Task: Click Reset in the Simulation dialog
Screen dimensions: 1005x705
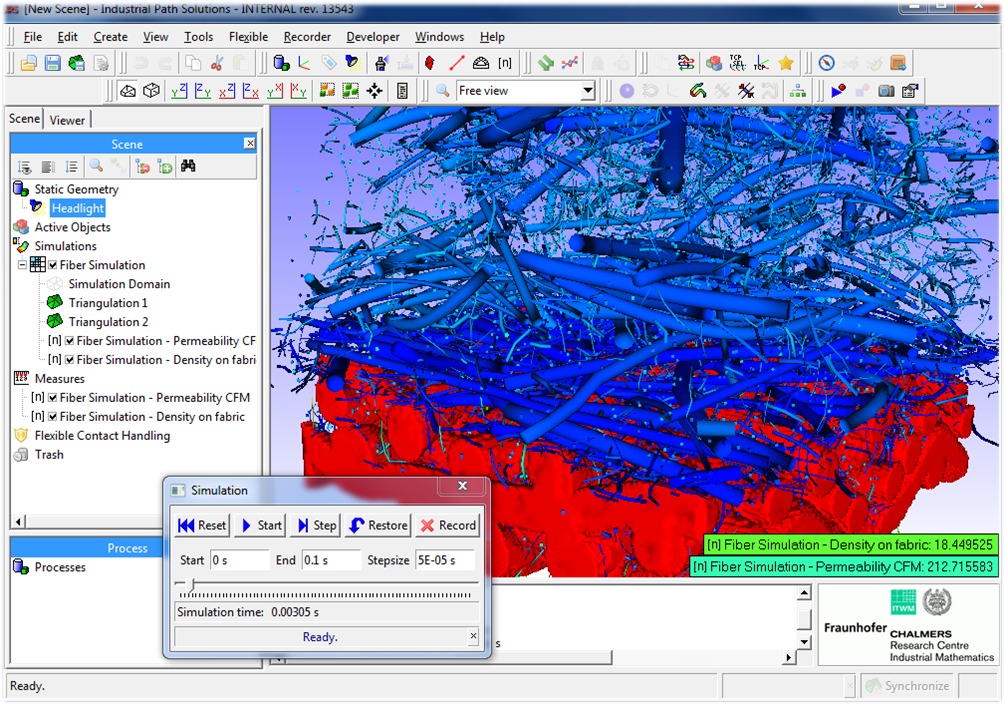Action: [201, 525]
